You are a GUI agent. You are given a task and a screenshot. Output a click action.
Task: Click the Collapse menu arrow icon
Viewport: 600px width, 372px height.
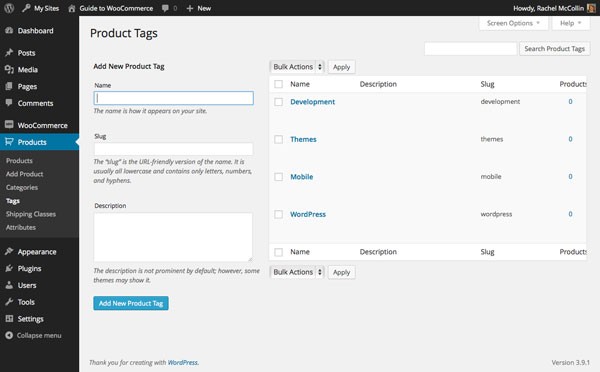coord(9,335)
